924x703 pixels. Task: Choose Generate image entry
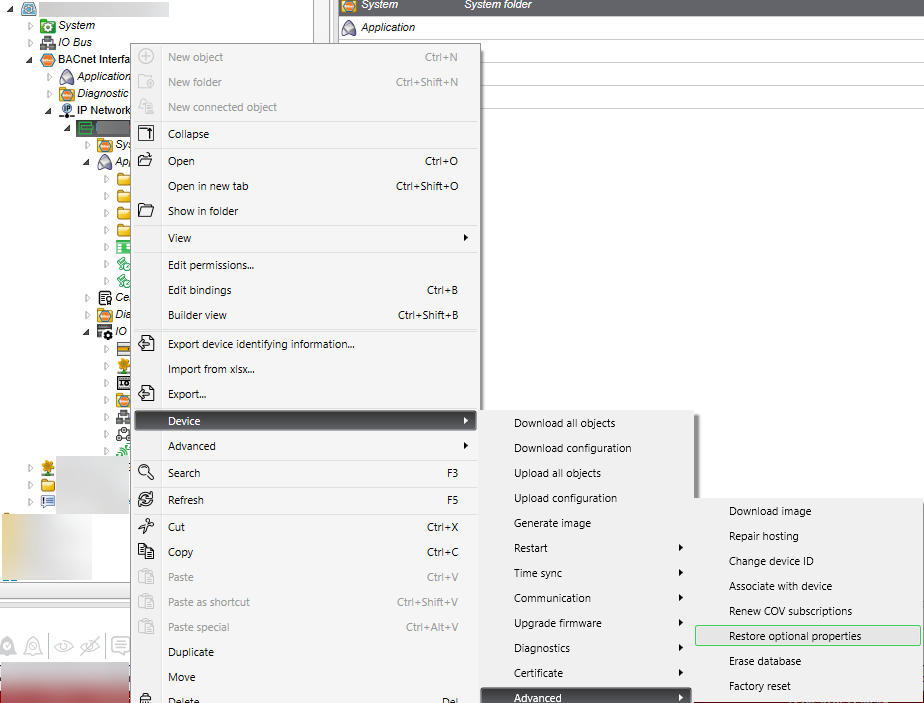pyautogui.click(x=585, y=523)
